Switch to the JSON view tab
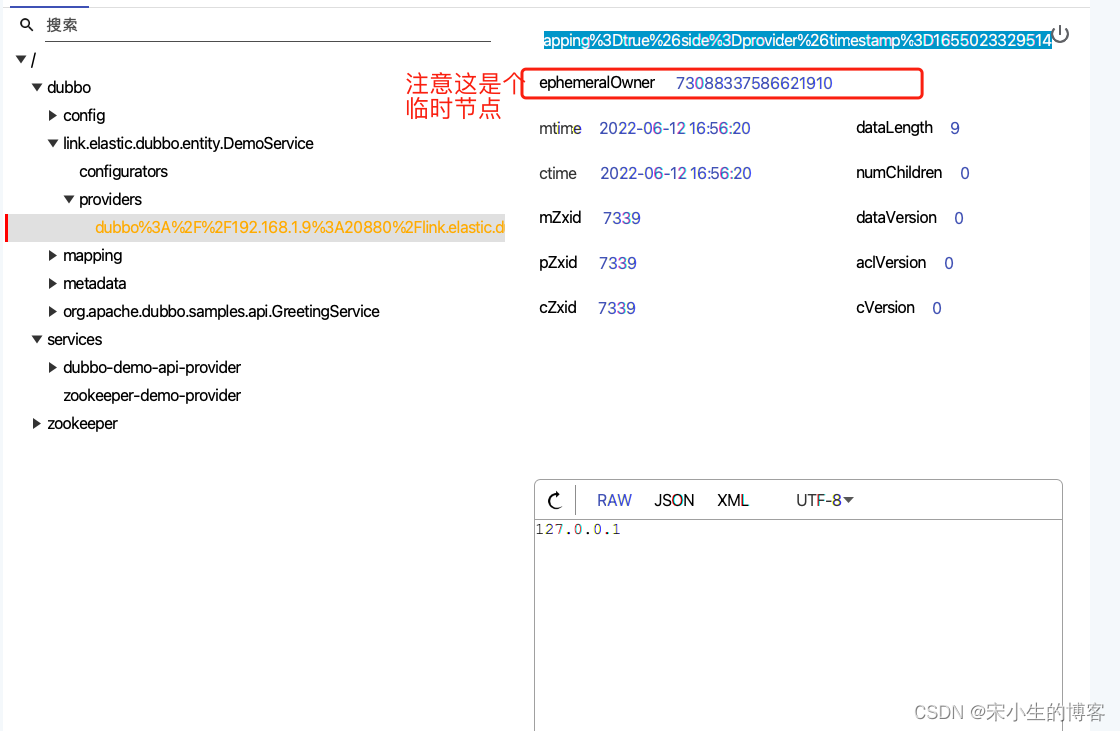The image size is (1120, 731). point(674,500)
